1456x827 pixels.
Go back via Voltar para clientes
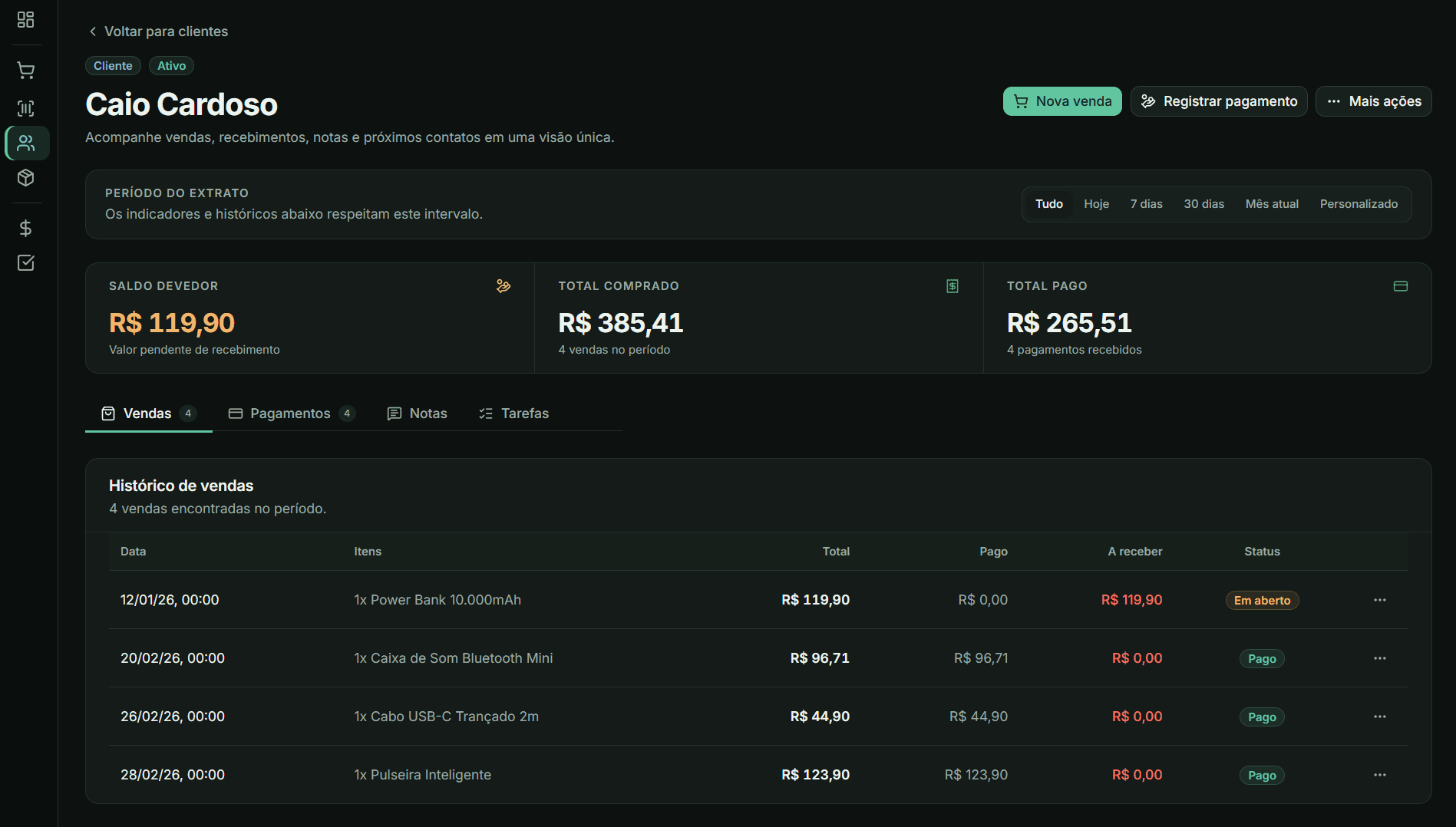click(158, 31)
